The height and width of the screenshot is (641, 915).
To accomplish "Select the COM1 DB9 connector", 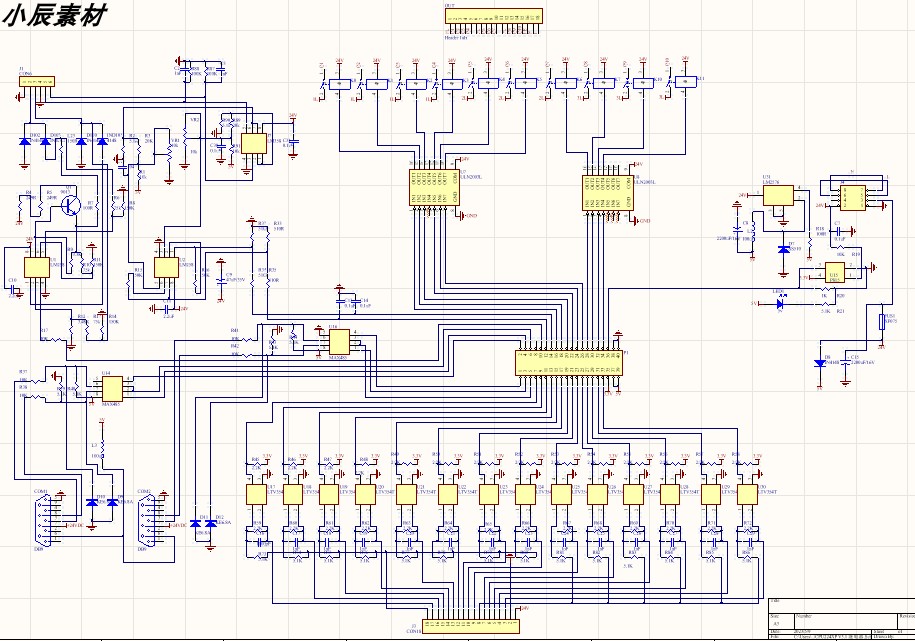I will pyautogui.click(x=44, y=521).
